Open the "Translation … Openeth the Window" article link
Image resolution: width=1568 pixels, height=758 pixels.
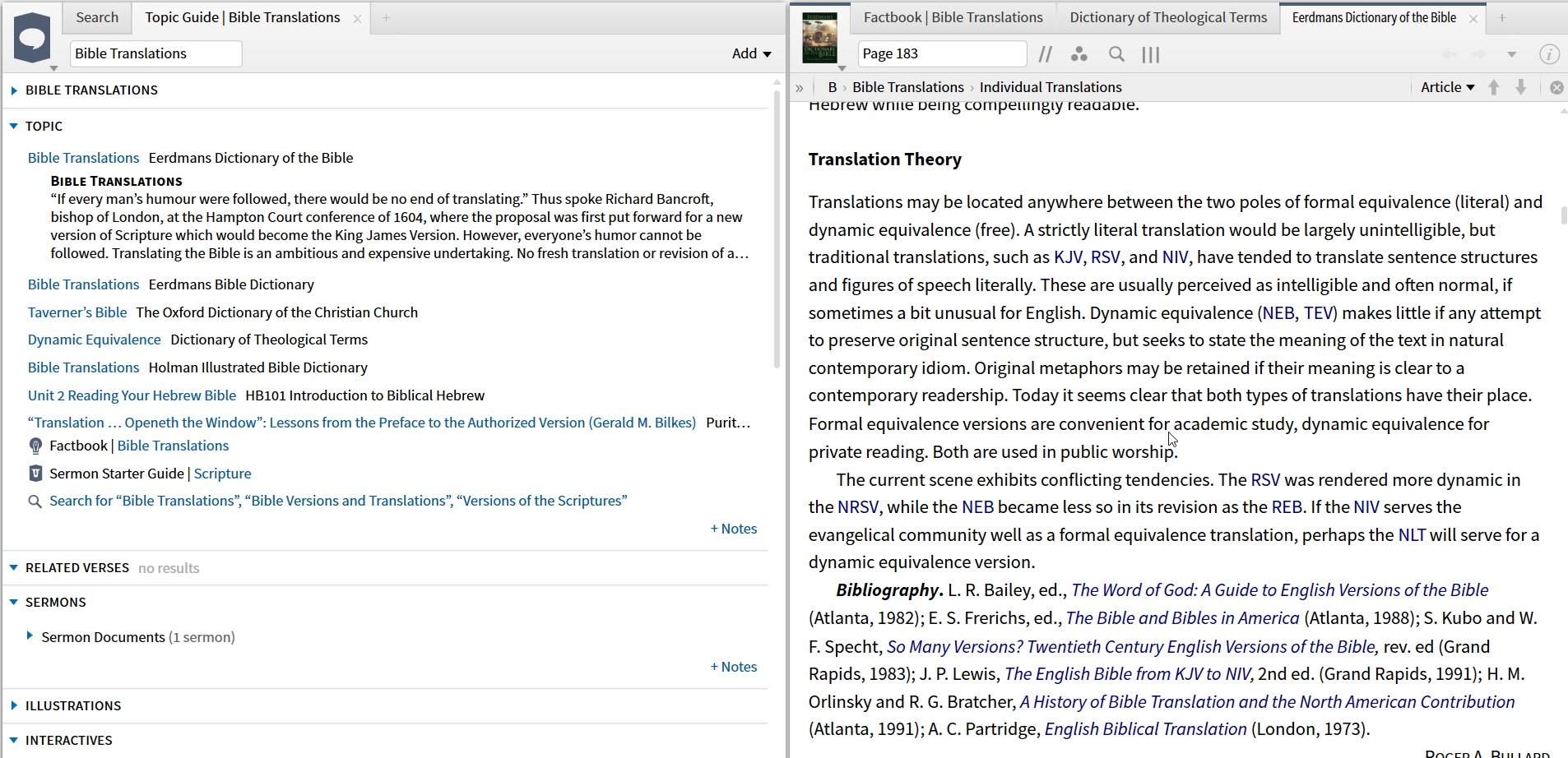click(x=362, y=423)
